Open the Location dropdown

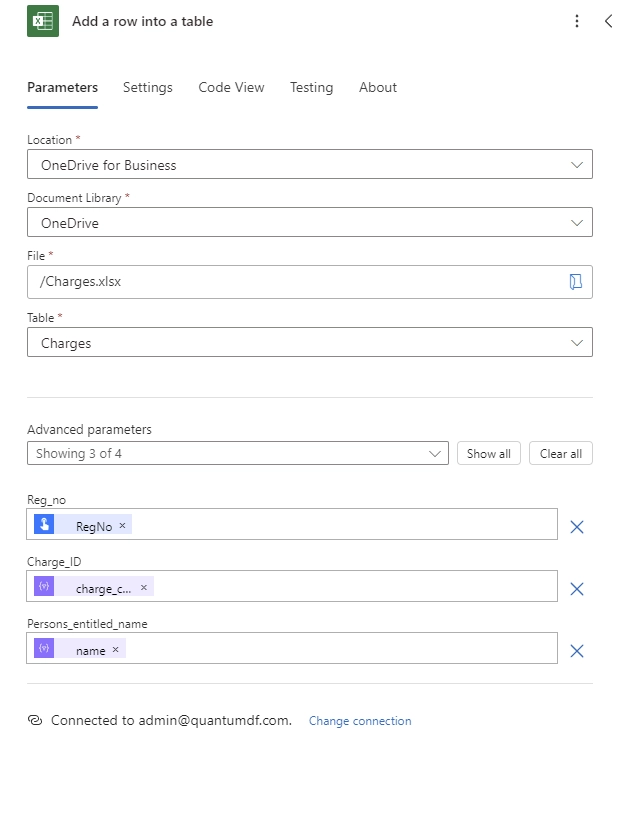coord(577,163)
